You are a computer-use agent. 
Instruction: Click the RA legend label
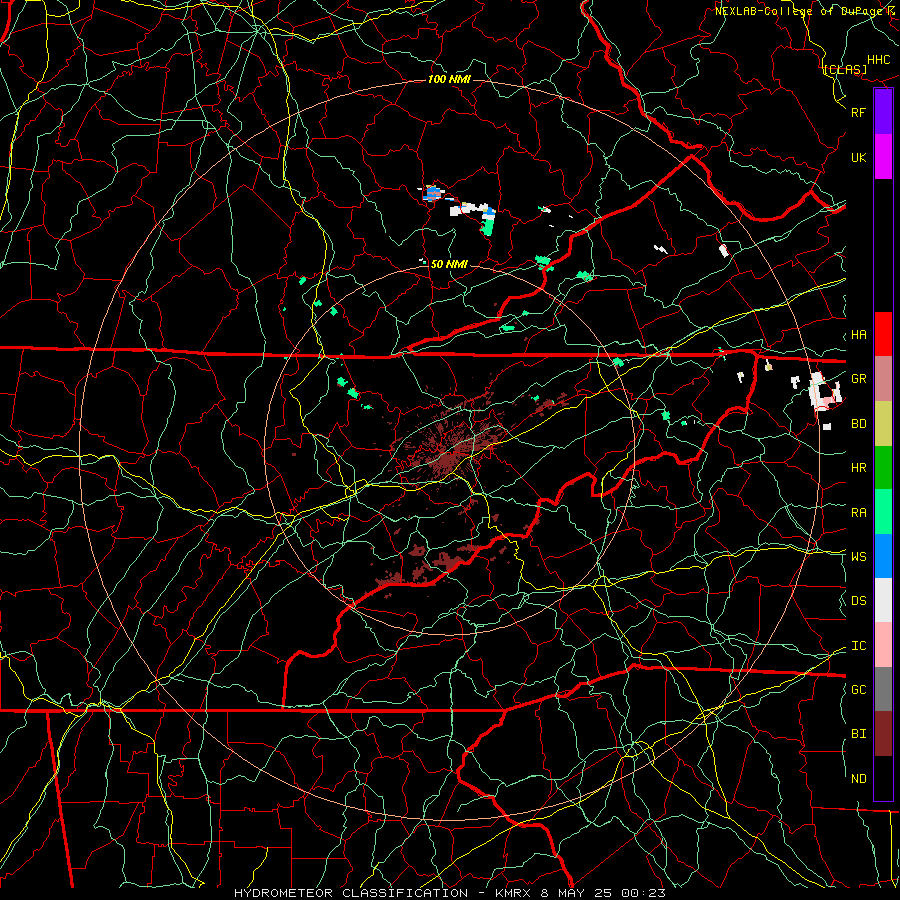(x=859, y=513)
